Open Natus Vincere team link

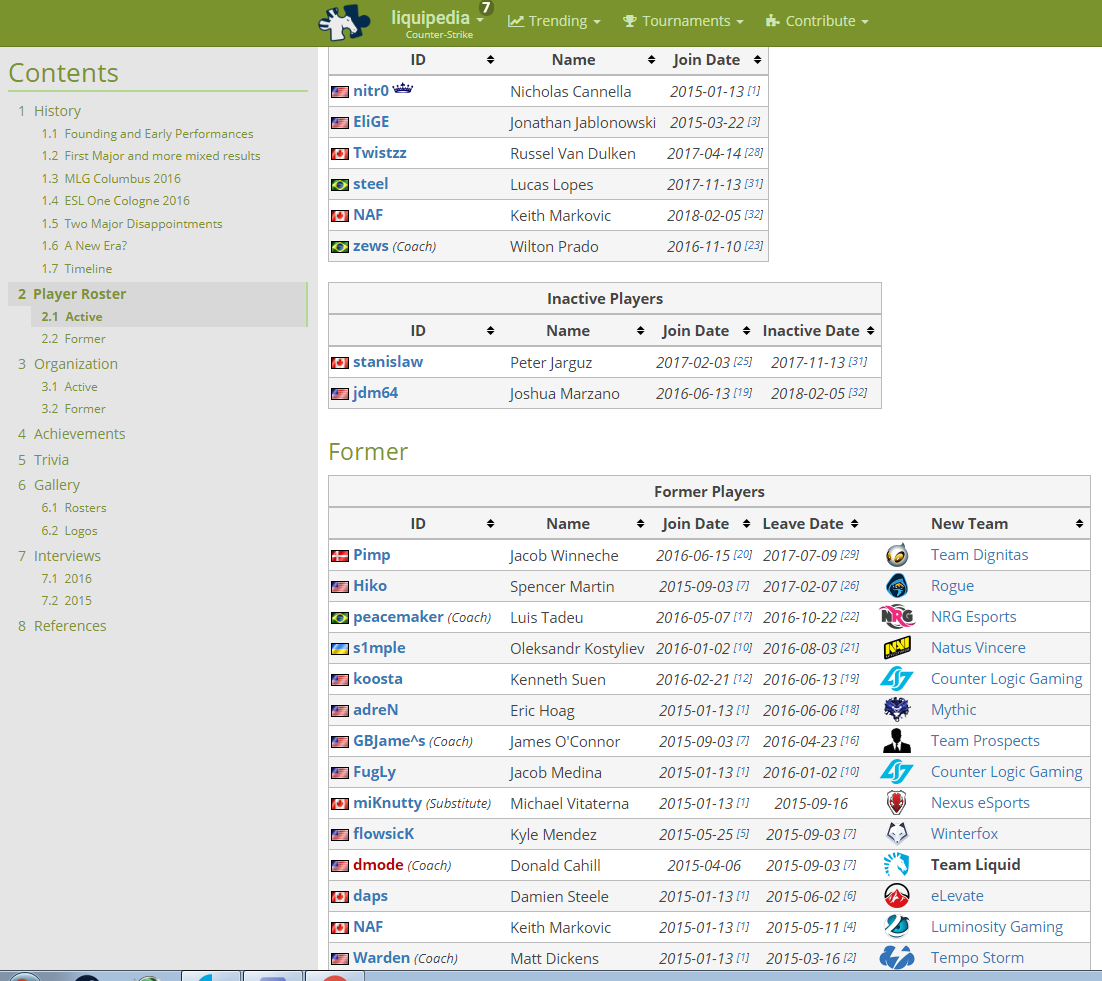coord(978,648)
